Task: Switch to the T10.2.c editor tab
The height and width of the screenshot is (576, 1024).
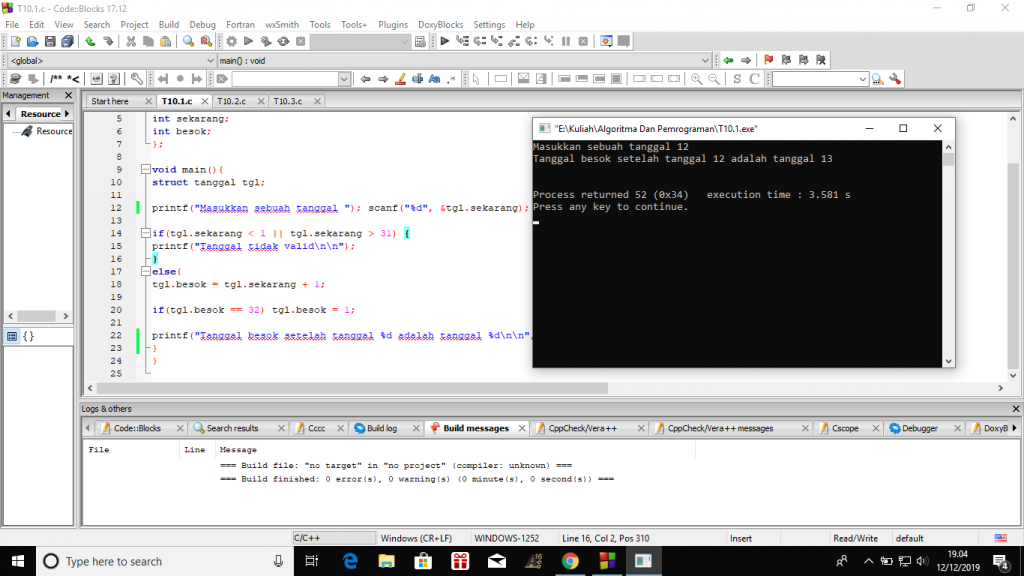Action: point(231,101)
